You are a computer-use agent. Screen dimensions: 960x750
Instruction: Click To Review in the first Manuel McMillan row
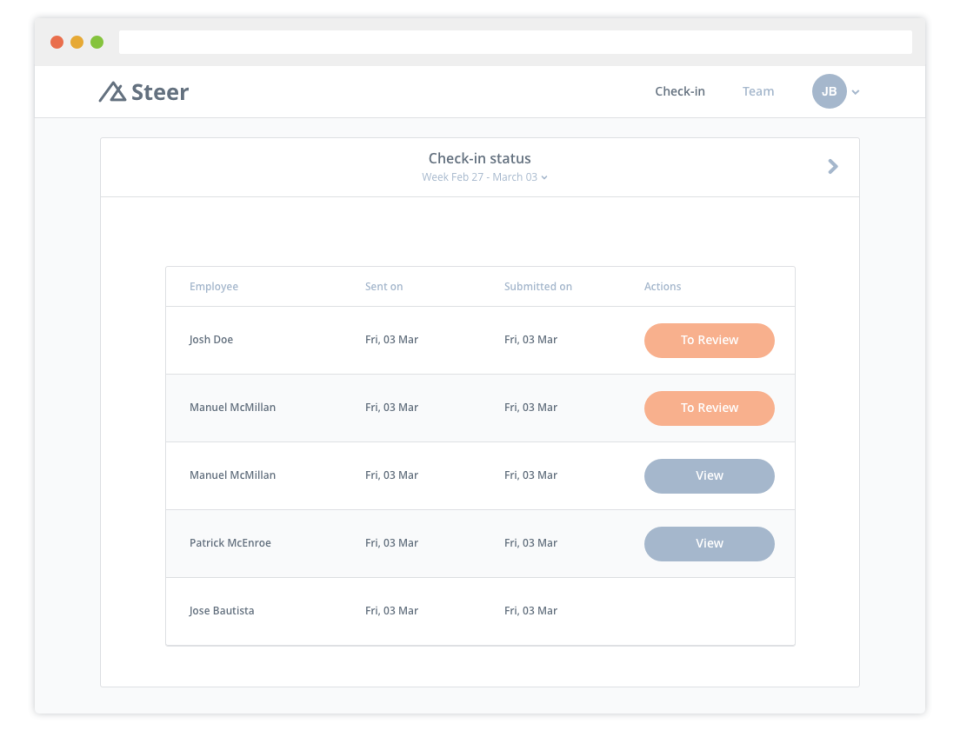pos(709,408)
